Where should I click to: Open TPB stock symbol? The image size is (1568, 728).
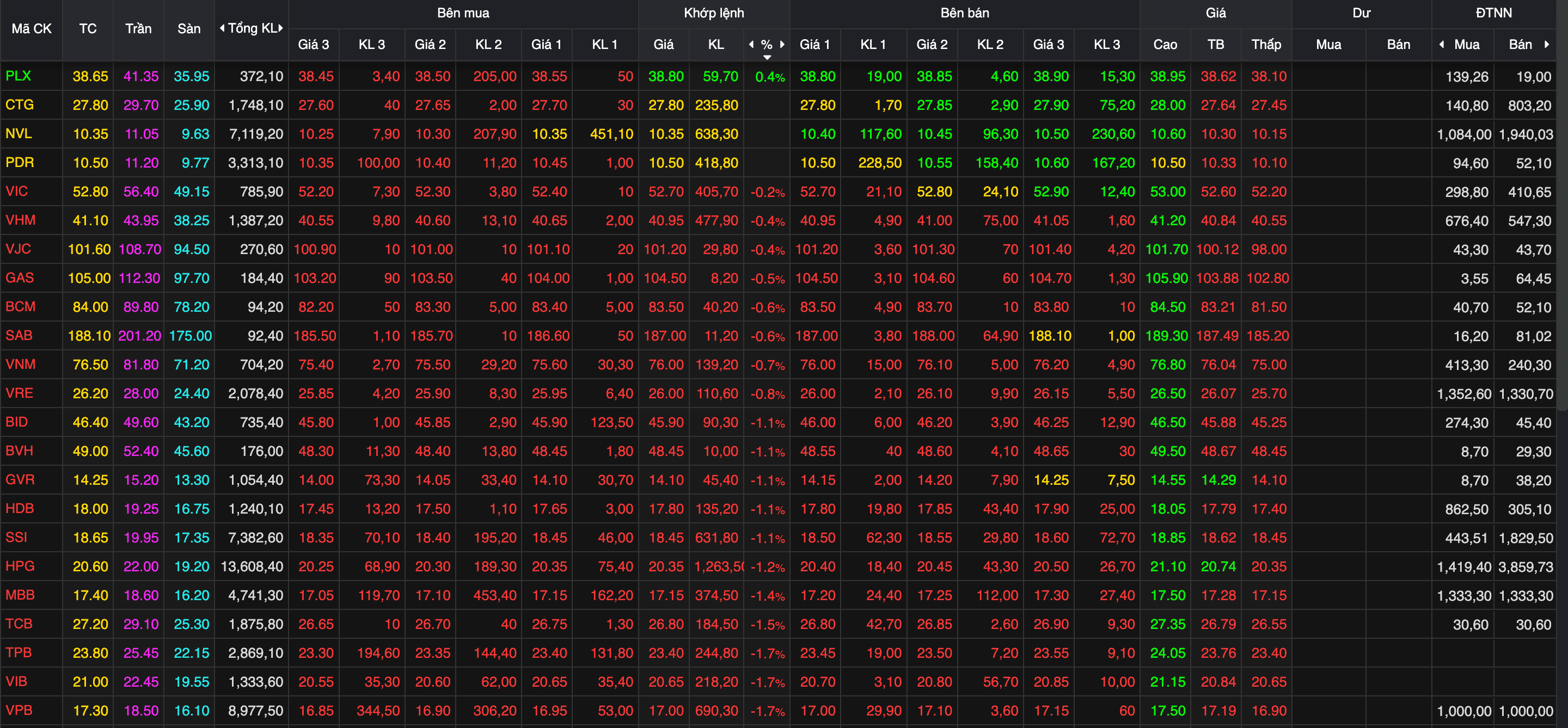(19, 652)
